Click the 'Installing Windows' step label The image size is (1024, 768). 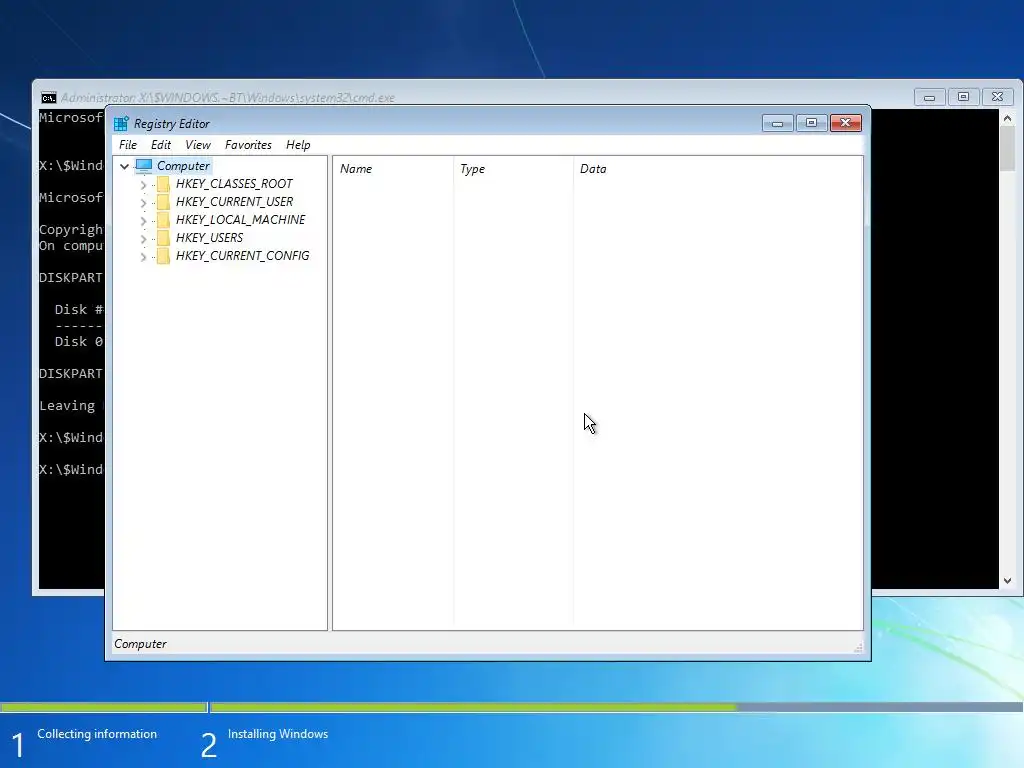(278, 734)
